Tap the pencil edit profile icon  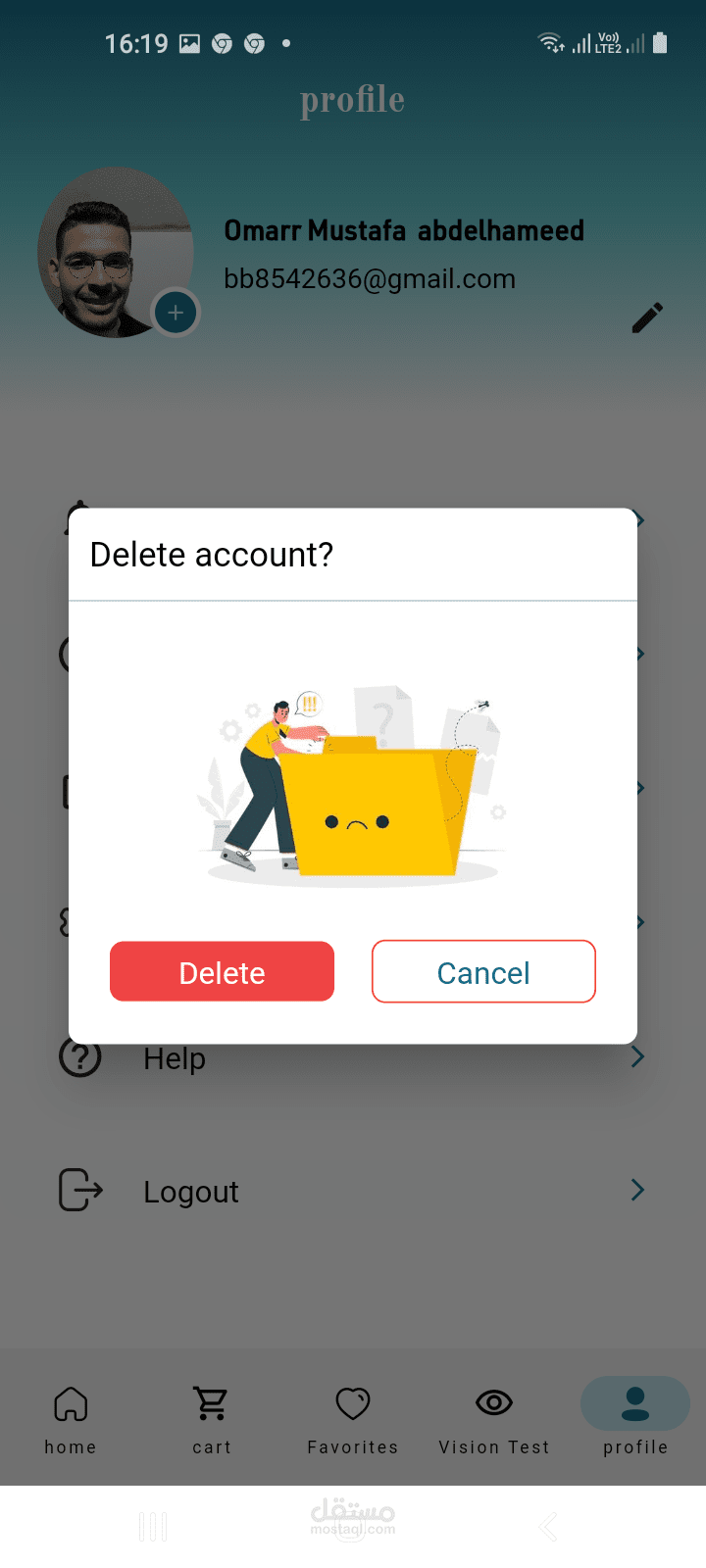(647, 318)
